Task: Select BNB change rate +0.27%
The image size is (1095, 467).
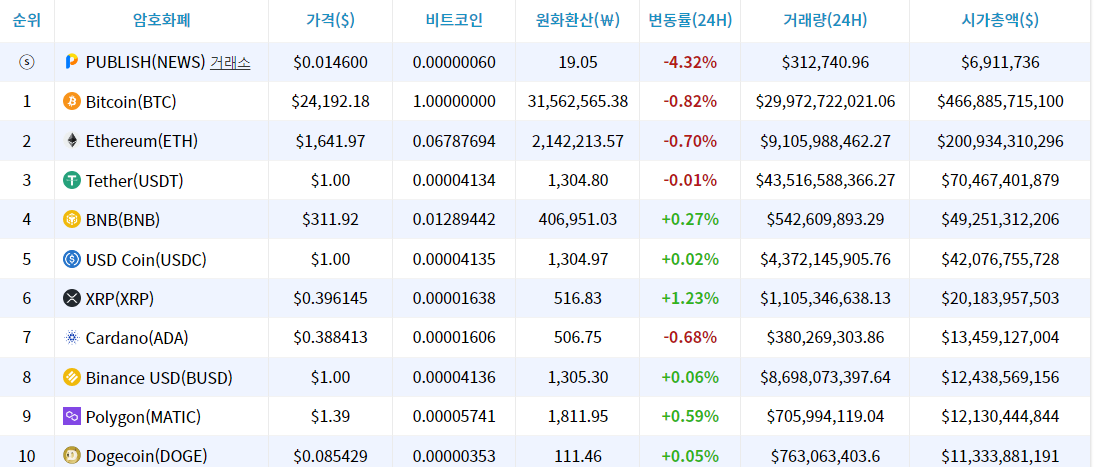Action: [690, 220]
